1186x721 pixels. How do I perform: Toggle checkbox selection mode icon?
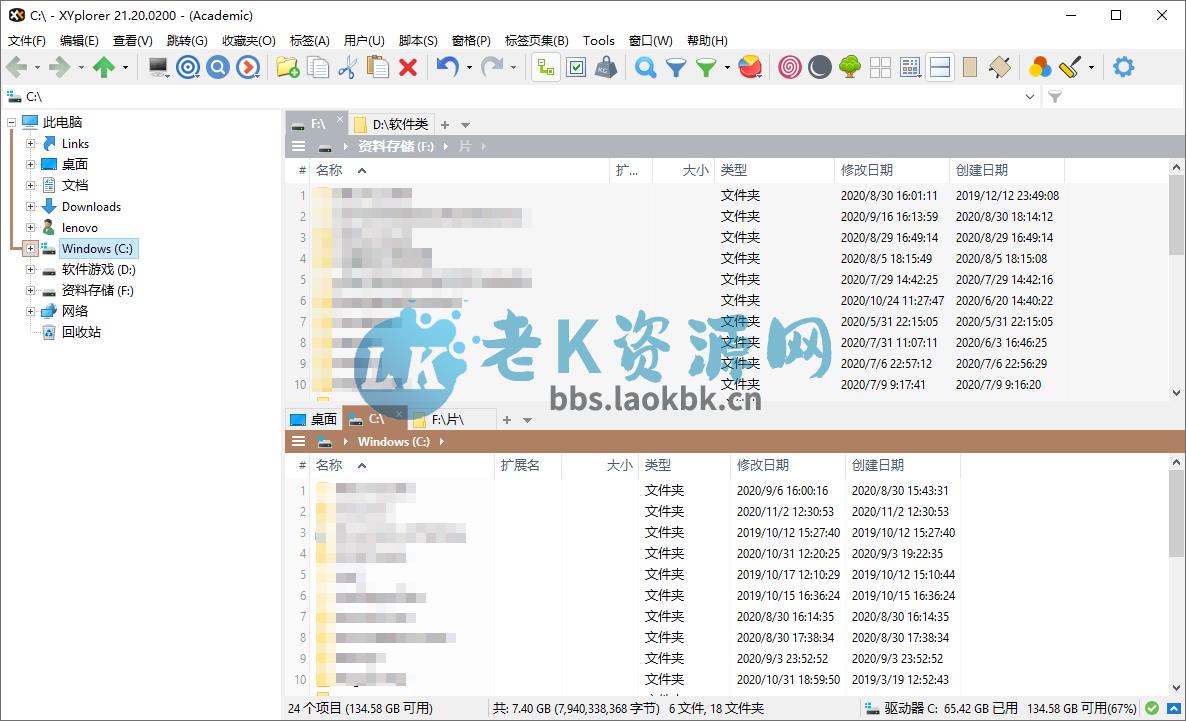pyautogui.click(x=576, y=67)
